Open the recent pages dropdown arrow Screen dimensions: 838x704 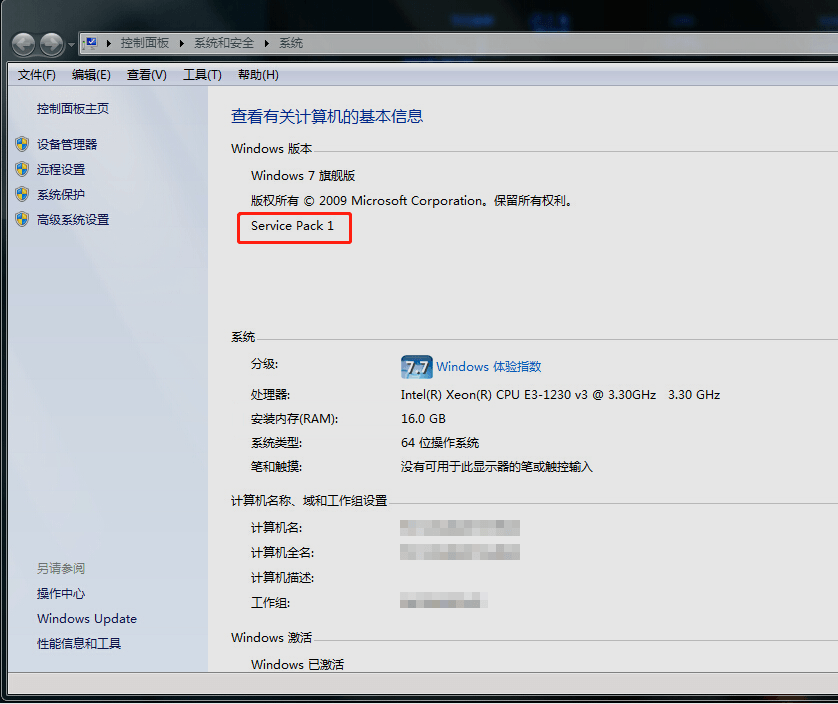pos(70,45)
